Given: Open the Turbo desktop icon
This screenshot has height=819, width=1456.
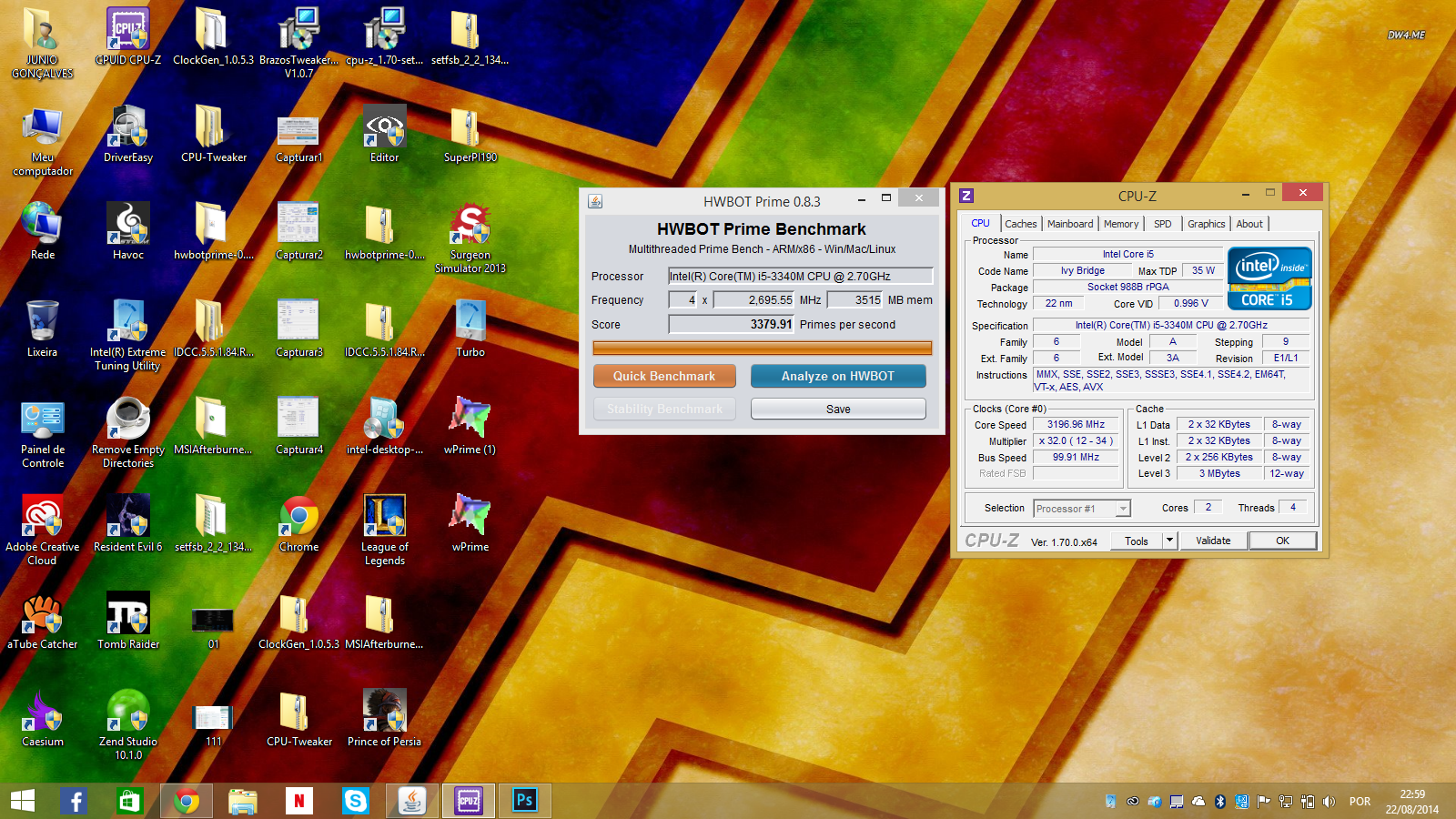Looking at the screenshot, I should point(470,329).
